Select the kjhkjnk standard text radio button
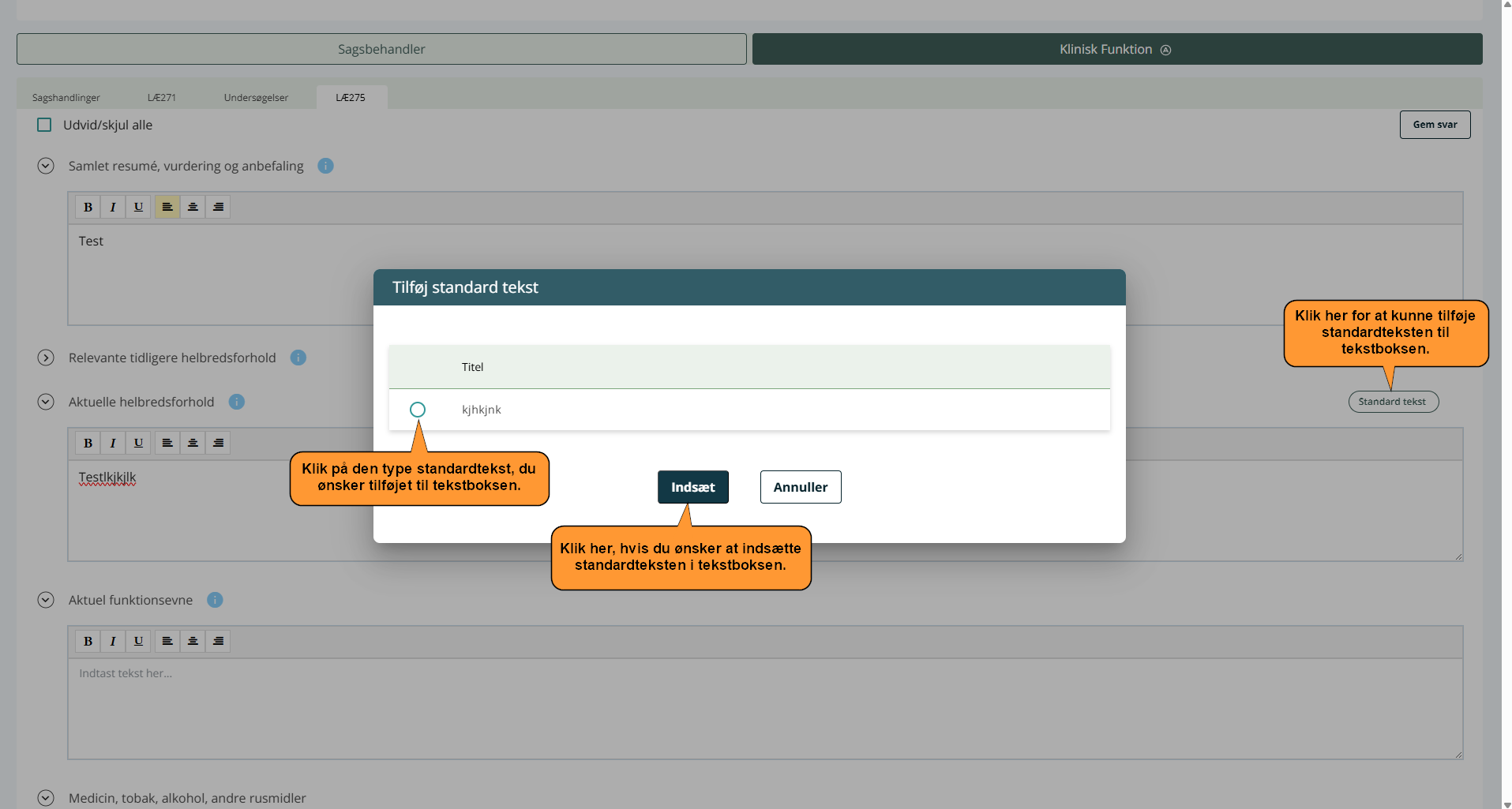Image resolution: width=1512 pixels, height=809 pixels. (x=418, y=410)
